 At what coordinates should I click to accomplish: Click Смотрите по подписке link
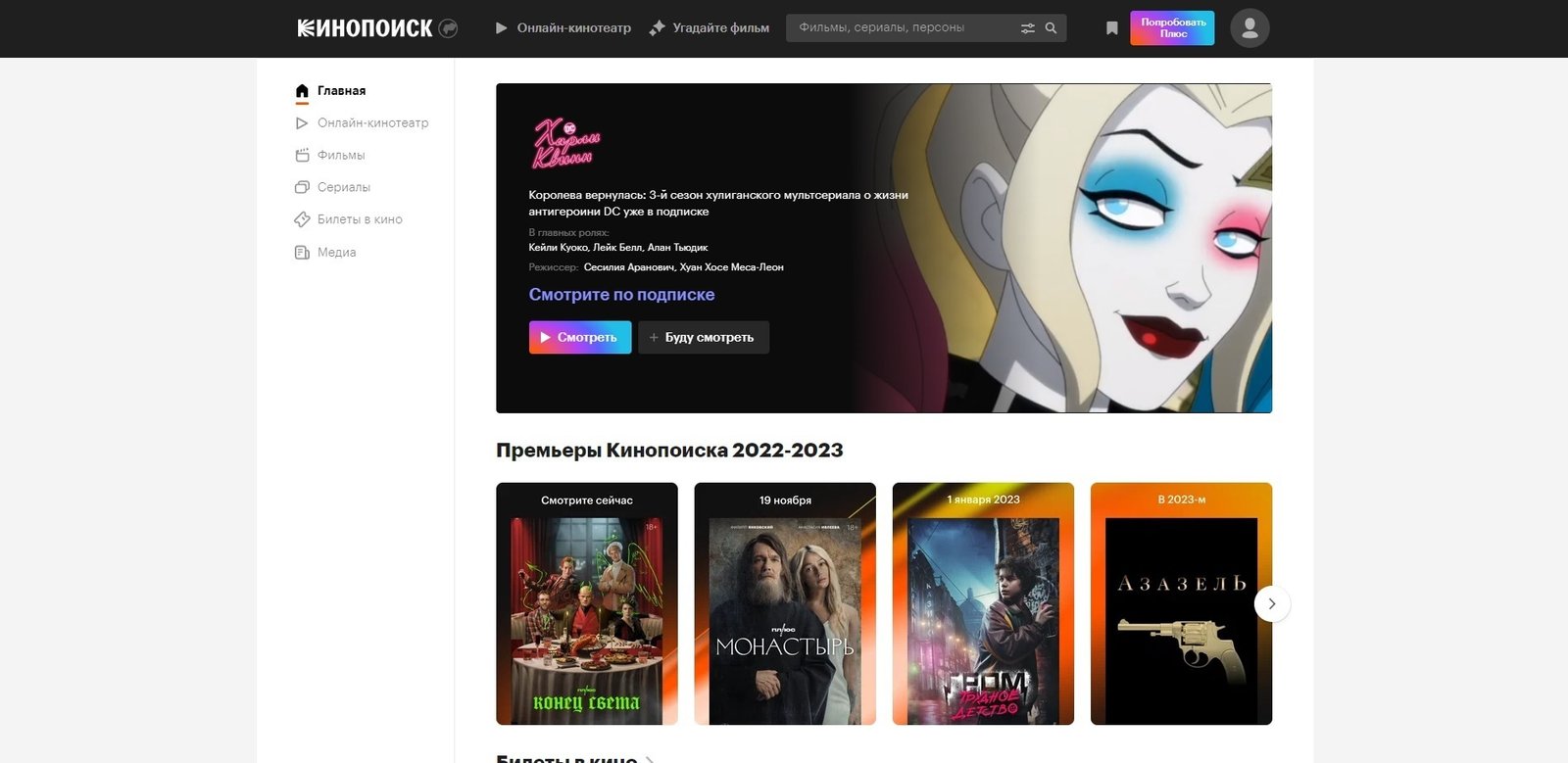[621, 295]
